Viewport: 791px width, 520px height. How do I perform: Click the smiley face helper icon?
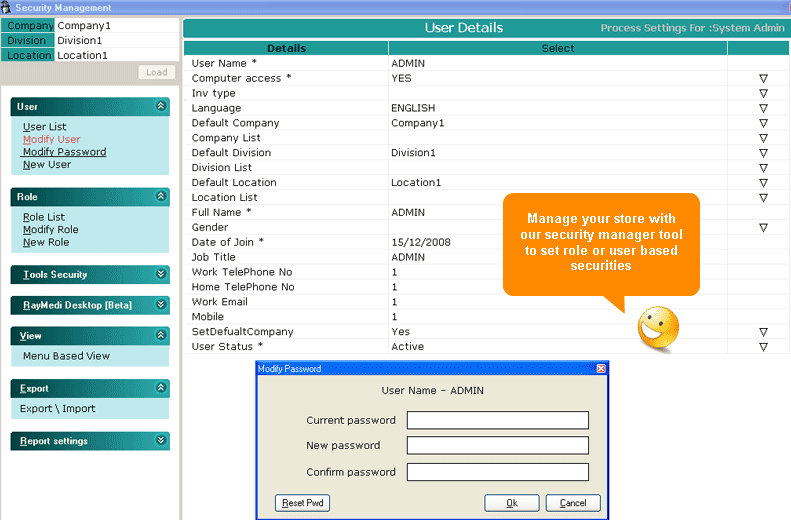pos(658,327)
